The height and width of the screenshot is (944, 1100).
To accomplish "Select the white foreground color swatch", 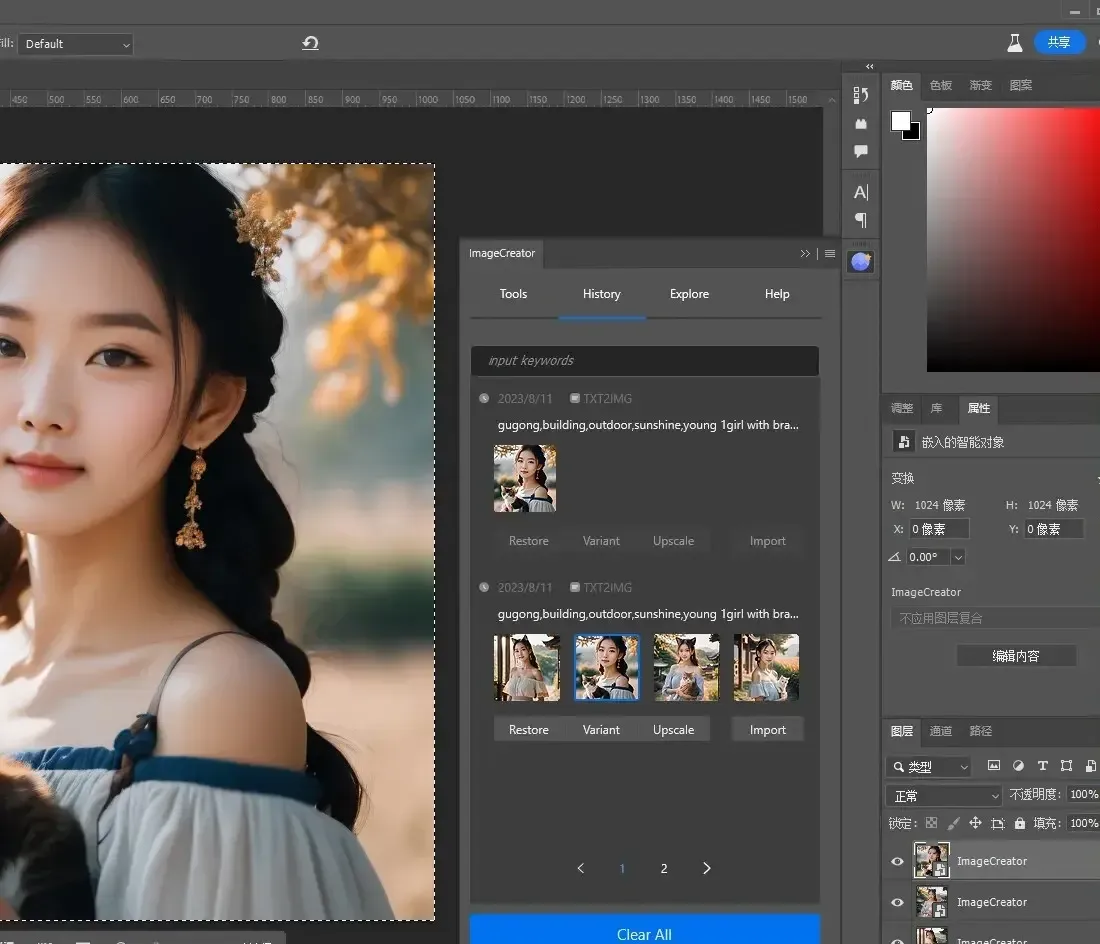I will point(900,121).
